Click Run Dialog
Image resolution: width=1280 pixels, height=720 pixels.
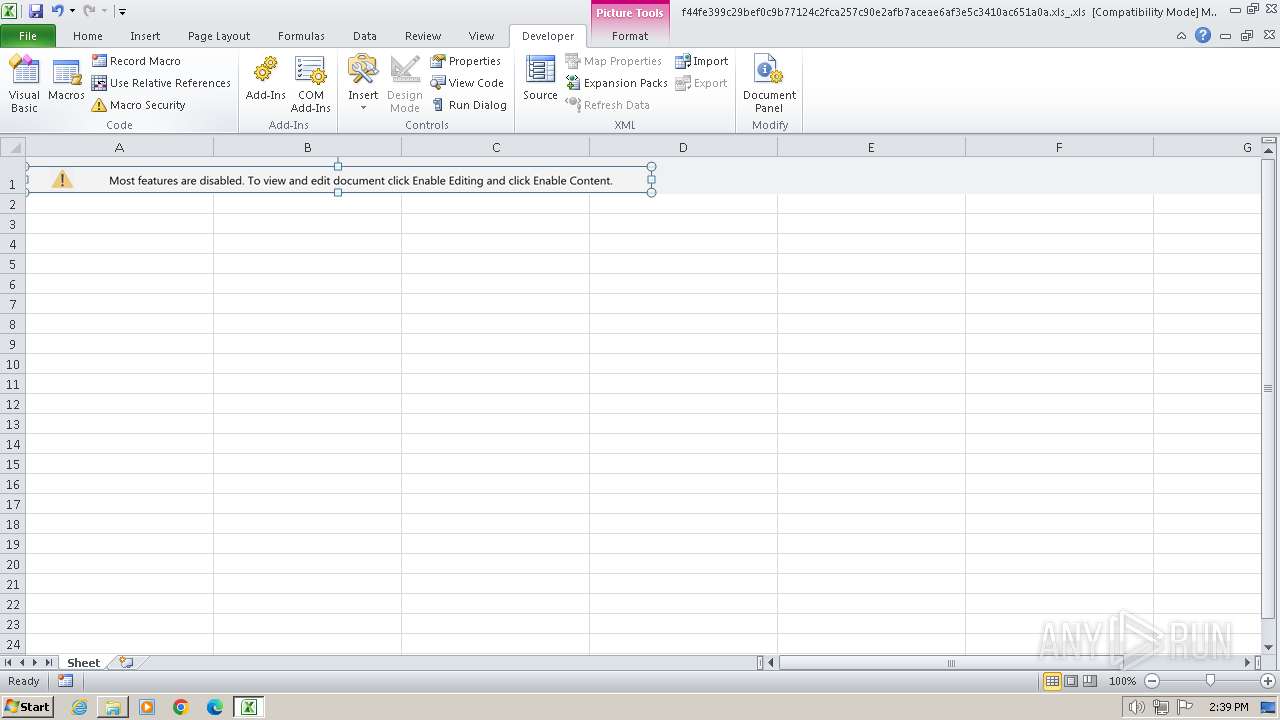(x=469, y=105)
